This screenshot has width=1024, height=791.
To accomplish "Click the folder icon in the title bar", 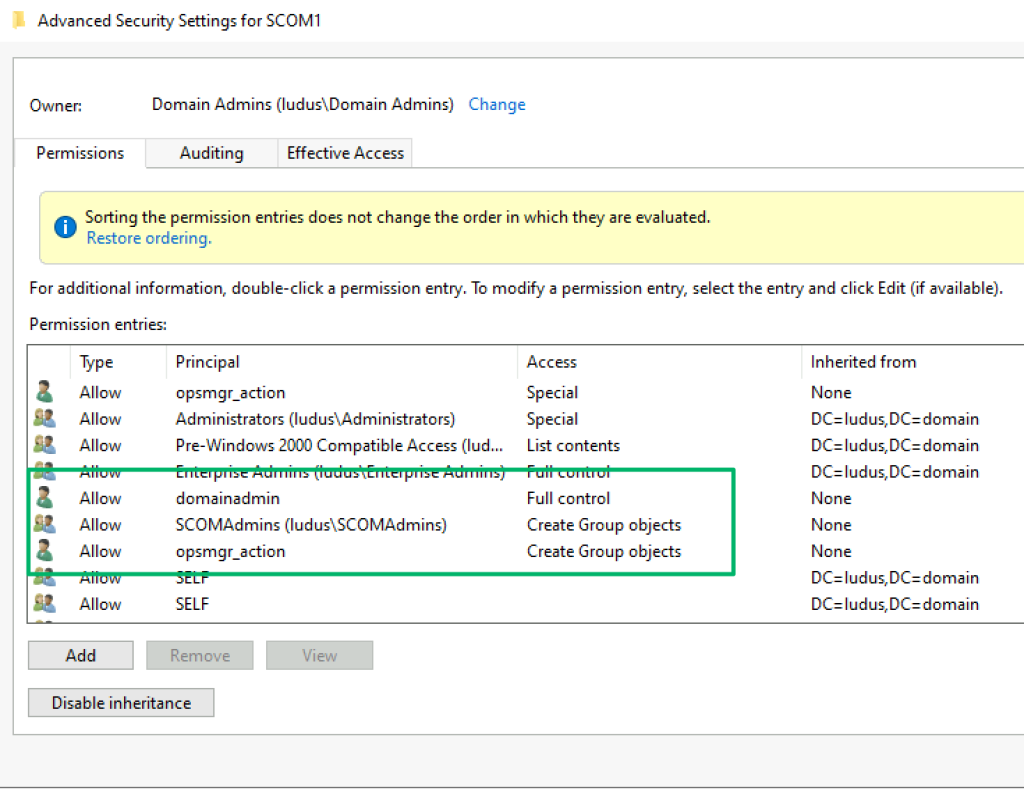I will [x=19, y=20].
